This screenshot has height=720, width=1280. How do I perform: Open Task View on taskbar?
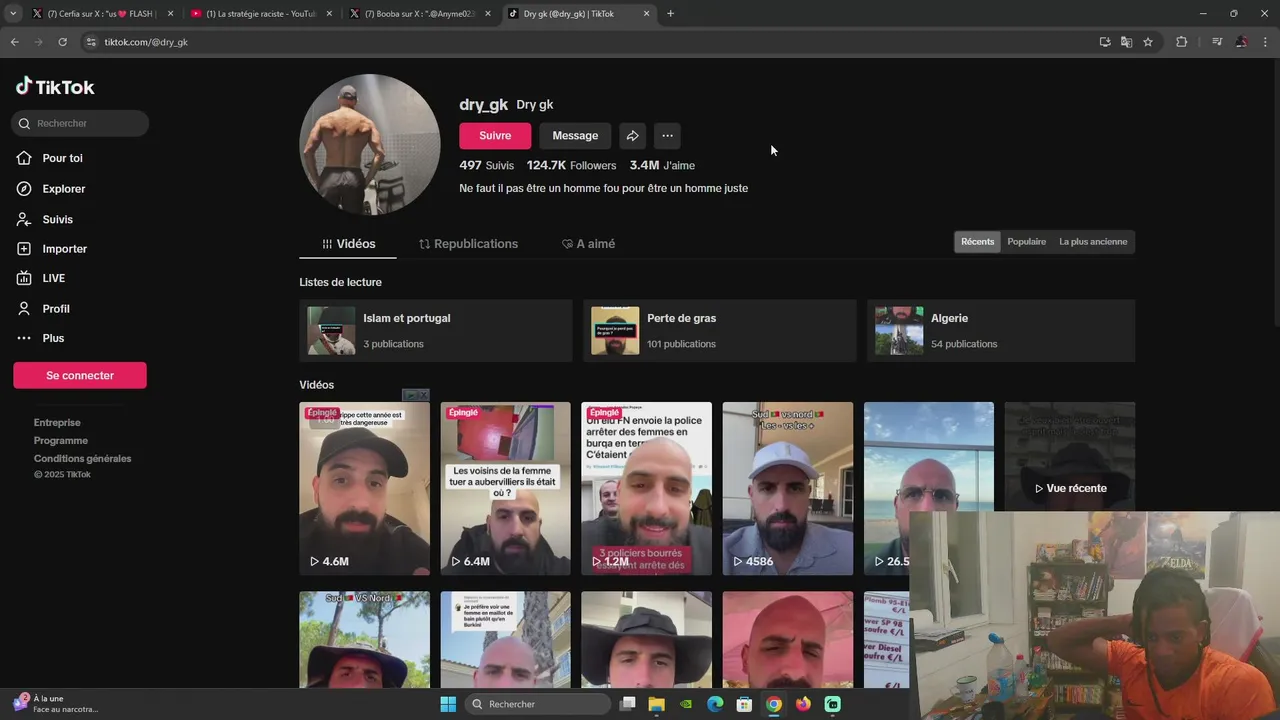click(628, 704)
